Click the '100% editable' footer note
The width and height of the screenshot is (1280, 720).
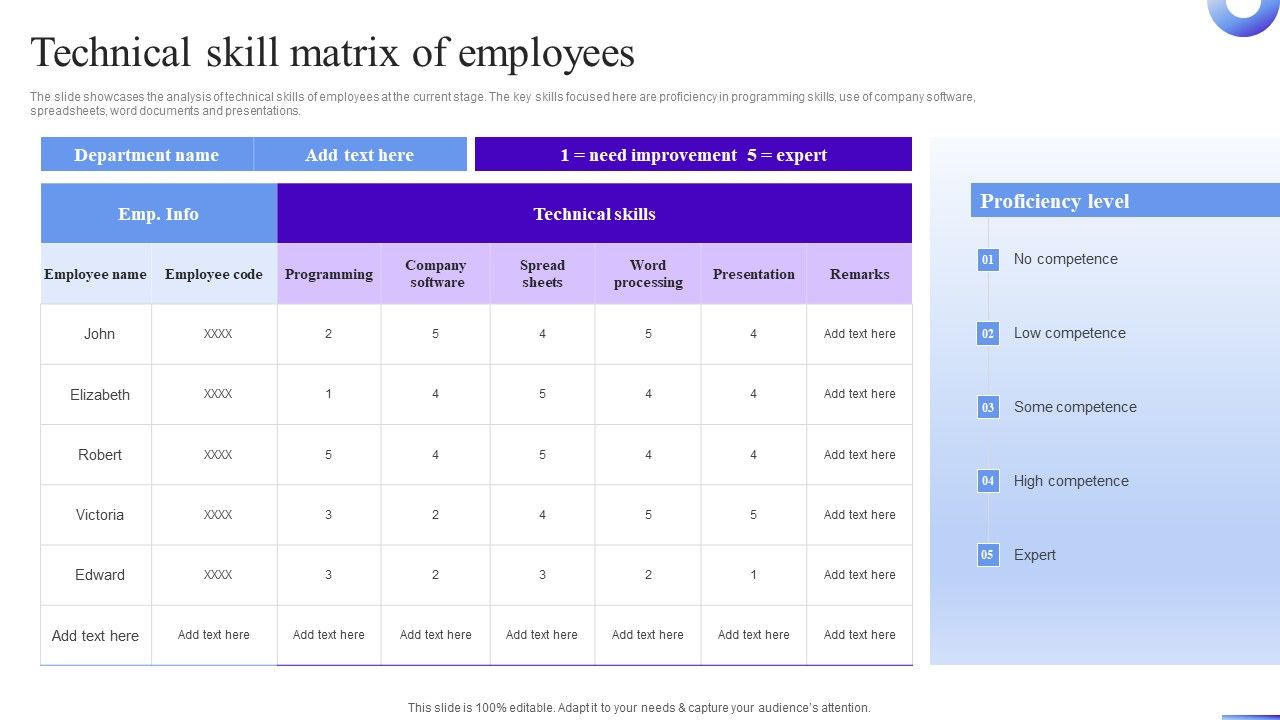(639, 707)
